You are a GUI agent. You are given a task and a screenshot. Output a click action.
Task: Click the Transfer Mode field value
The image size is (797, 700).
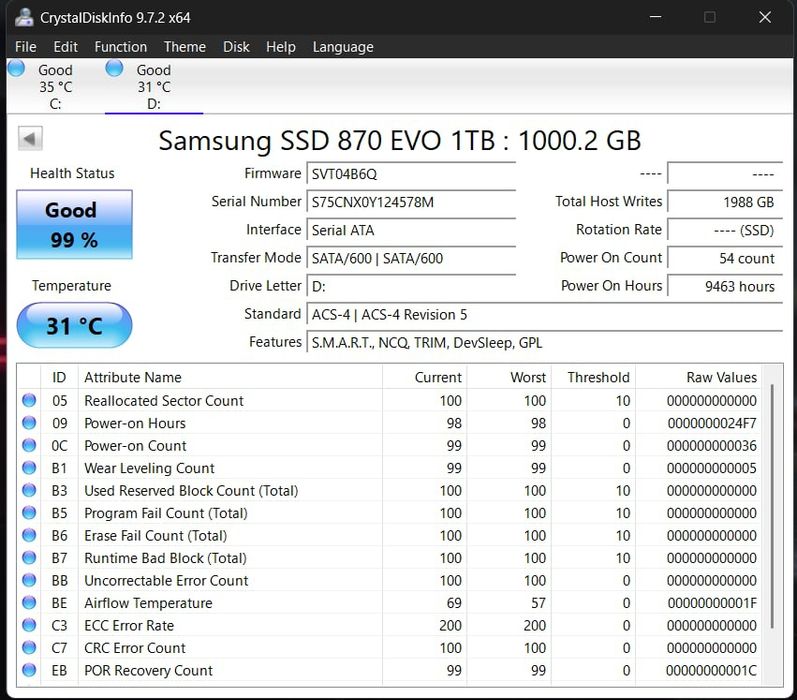tap(411, 258)
